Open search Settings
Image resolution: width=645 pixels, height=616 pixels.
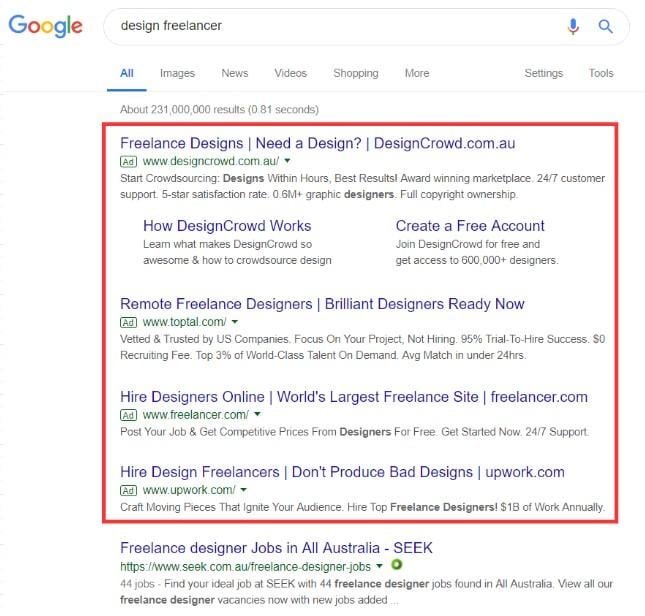[x=543, y=73]
